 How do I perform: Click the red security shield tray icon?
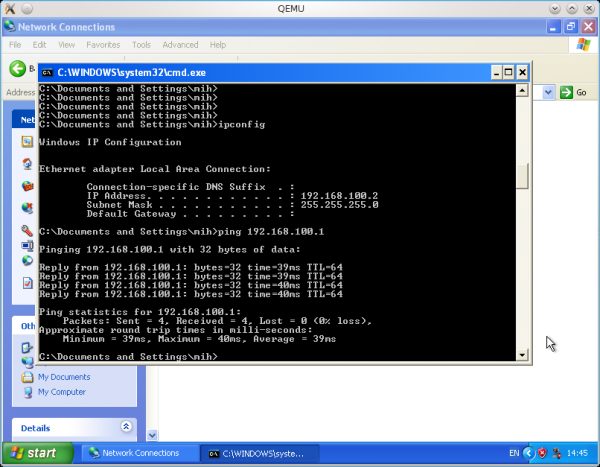click(542, 453)
